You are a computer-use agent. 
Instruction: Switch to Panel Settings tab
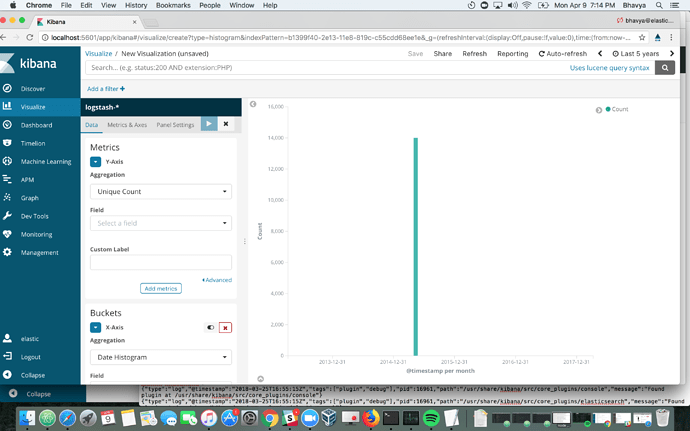(x=175, y=125)
